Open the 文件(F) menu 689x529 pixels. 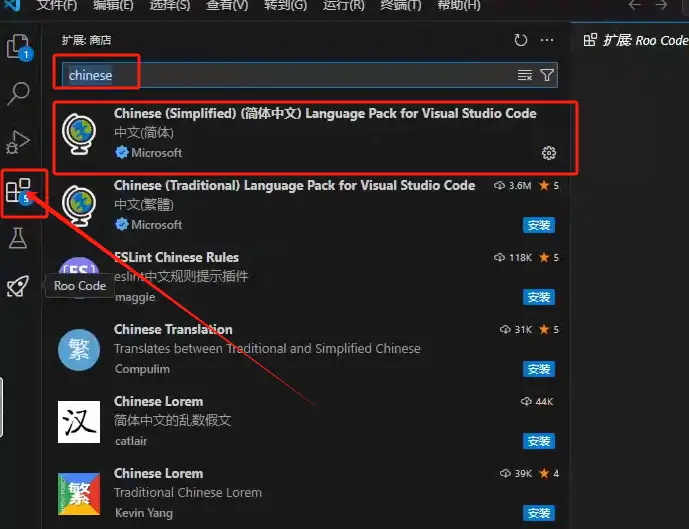tap(57, 6)
